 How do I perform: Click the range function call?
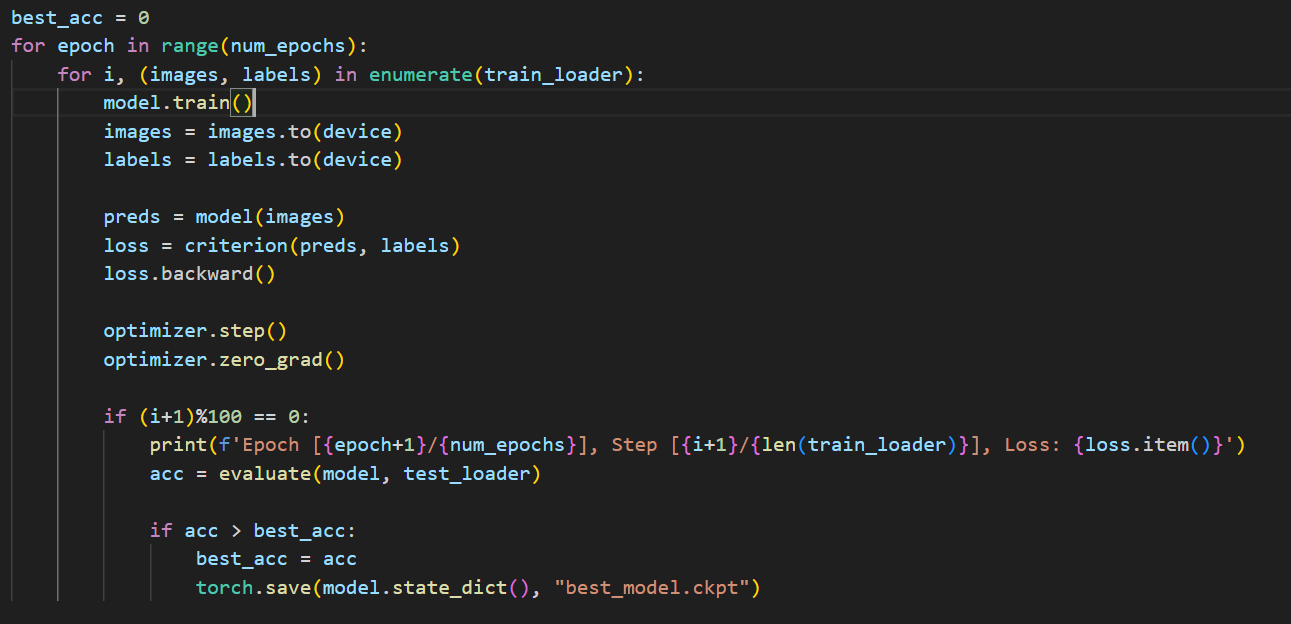(191, 45)
